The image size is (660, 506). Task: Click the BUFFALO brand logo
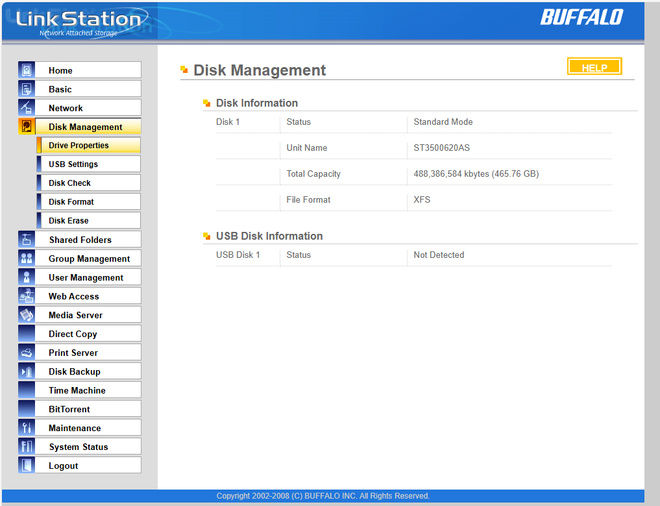582,17
